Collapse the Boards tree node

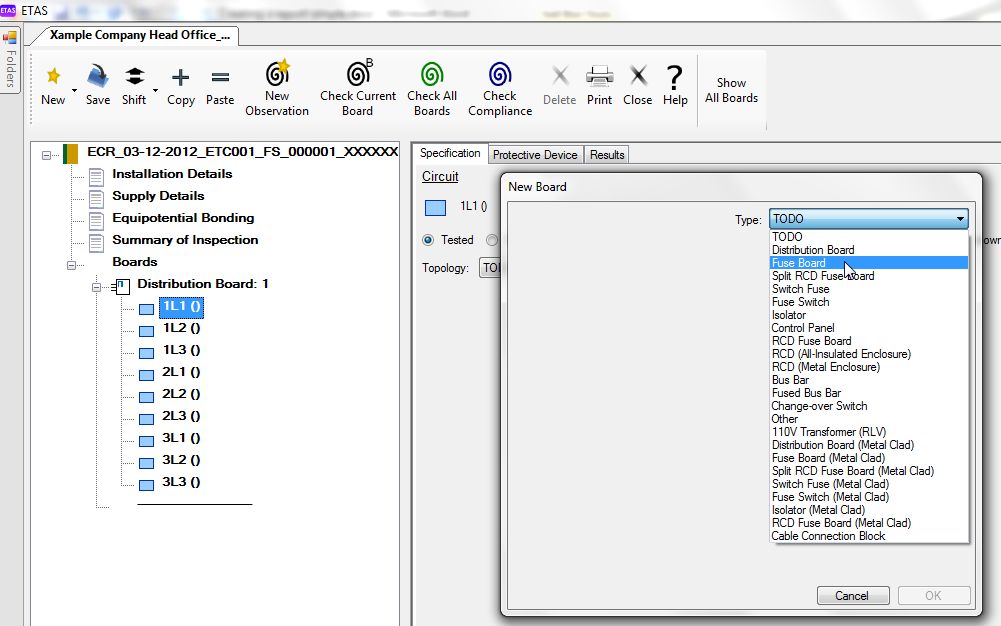pos(72,265)
